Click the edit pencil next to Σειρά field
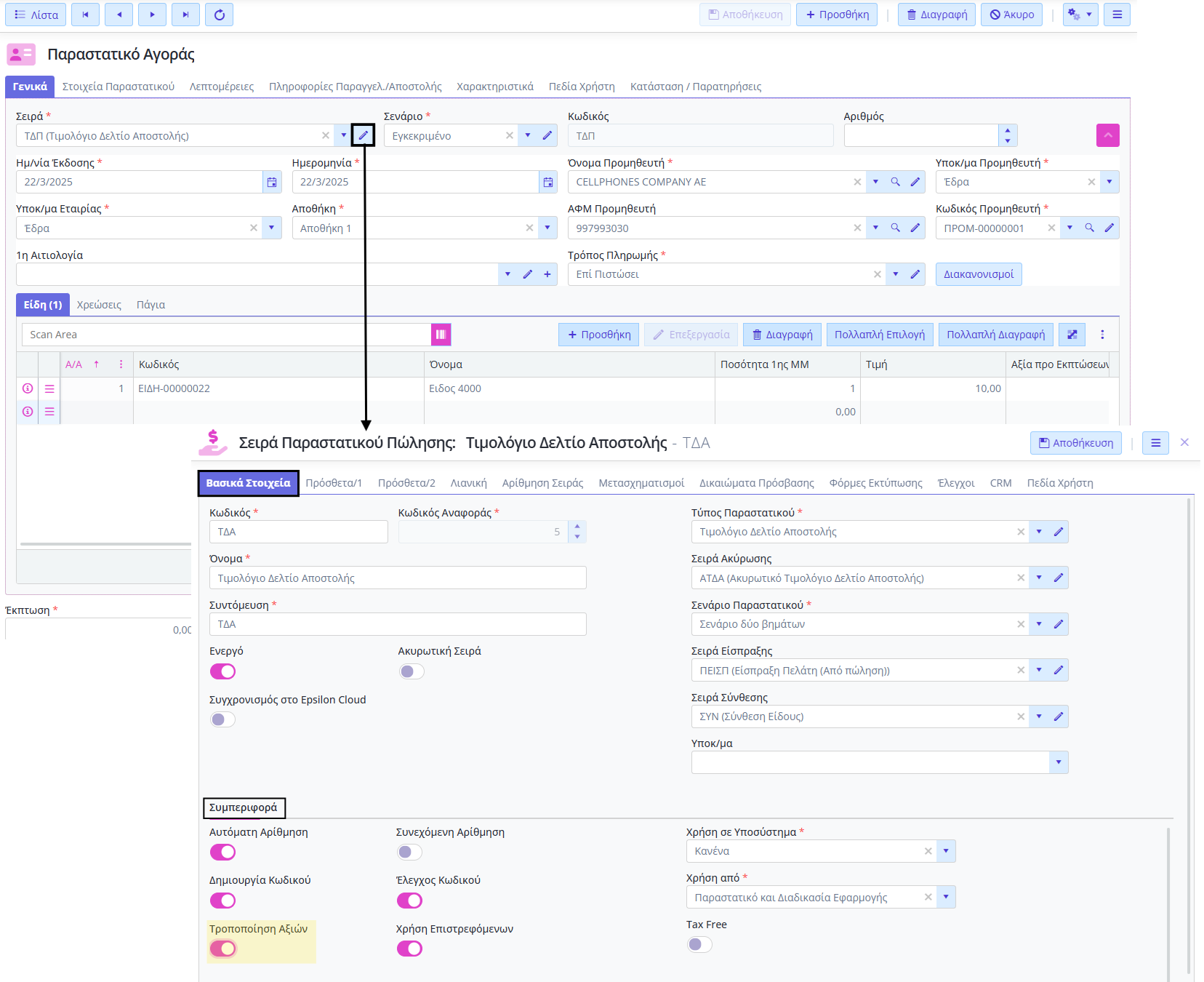The width and height of the screenshot is (1204, 982). [x=363, y=135]
